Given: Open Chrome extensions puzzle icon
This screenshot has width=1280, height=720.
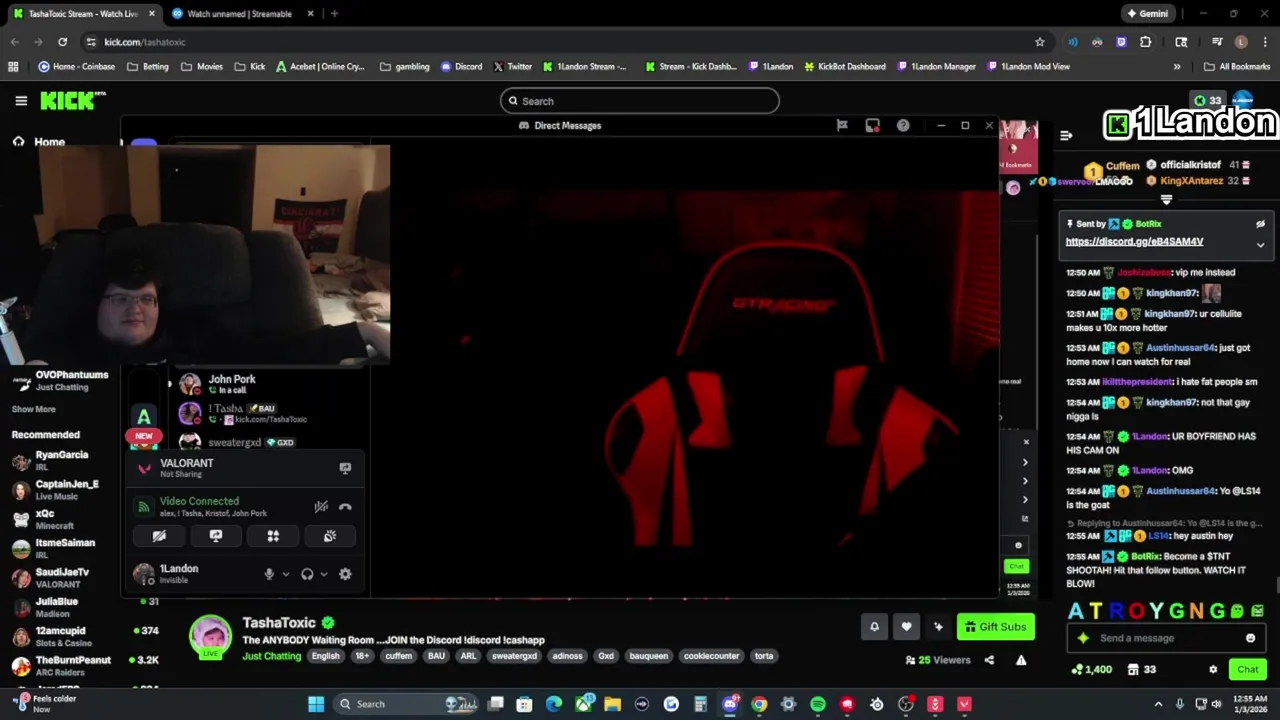Looking at the screenshot, I should tap(1145, 42).
